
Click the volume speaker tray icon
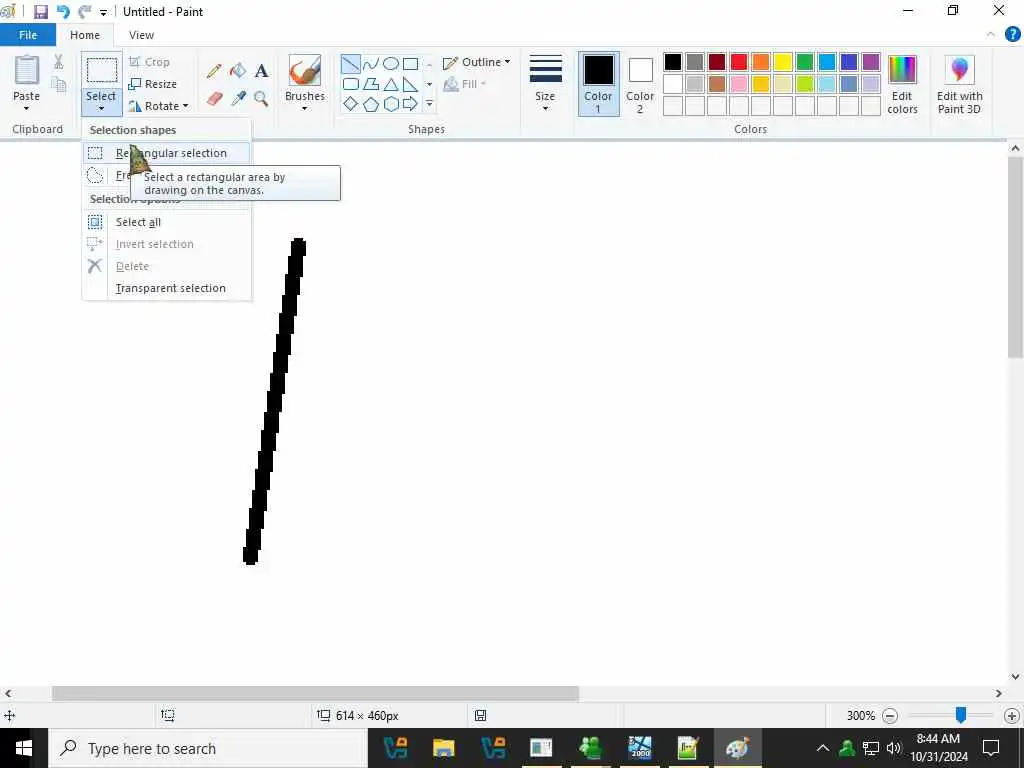tap(893, 748)
